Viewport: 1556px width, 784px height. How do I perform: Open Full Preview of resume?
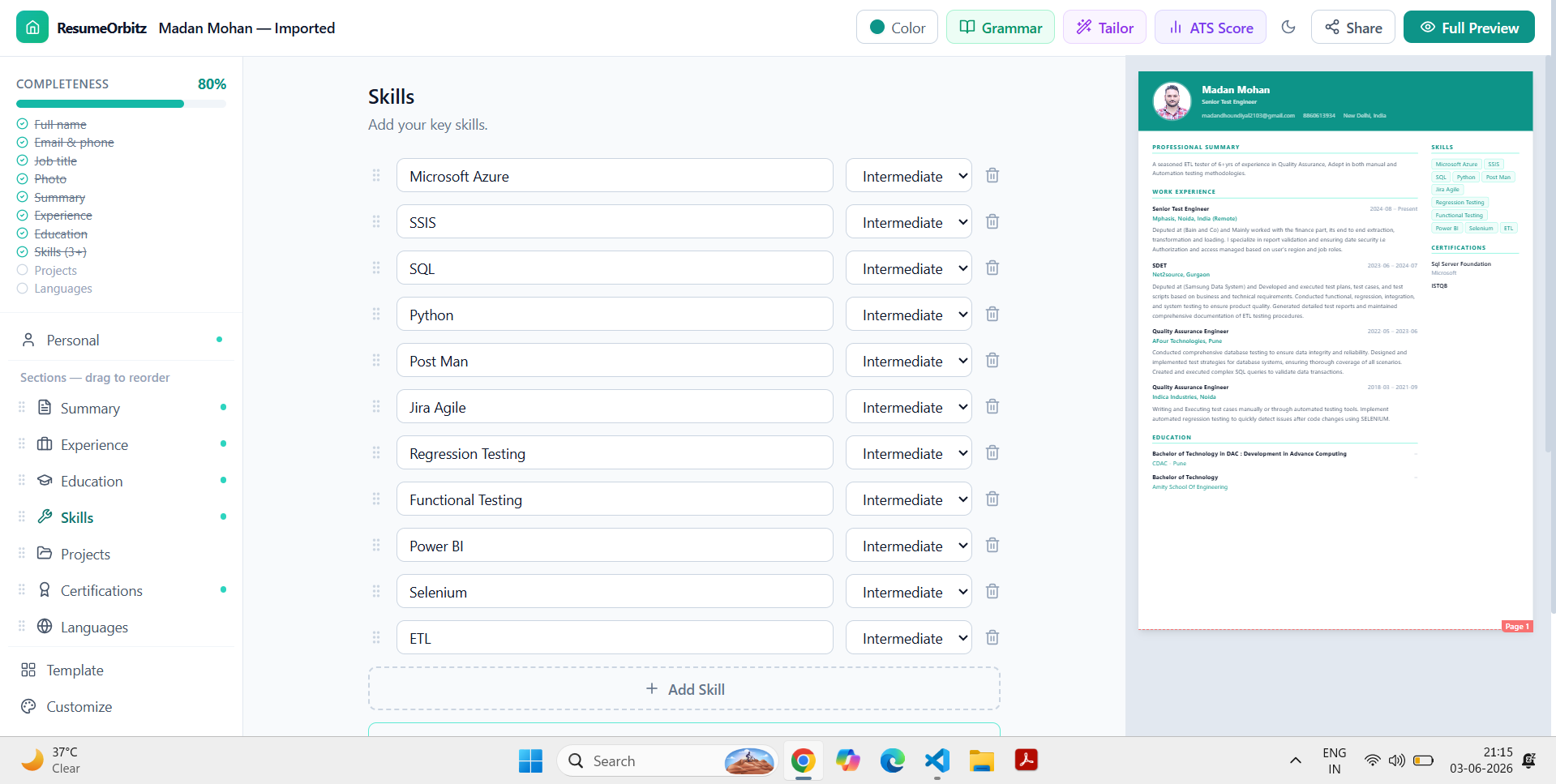coord(1468,28)
